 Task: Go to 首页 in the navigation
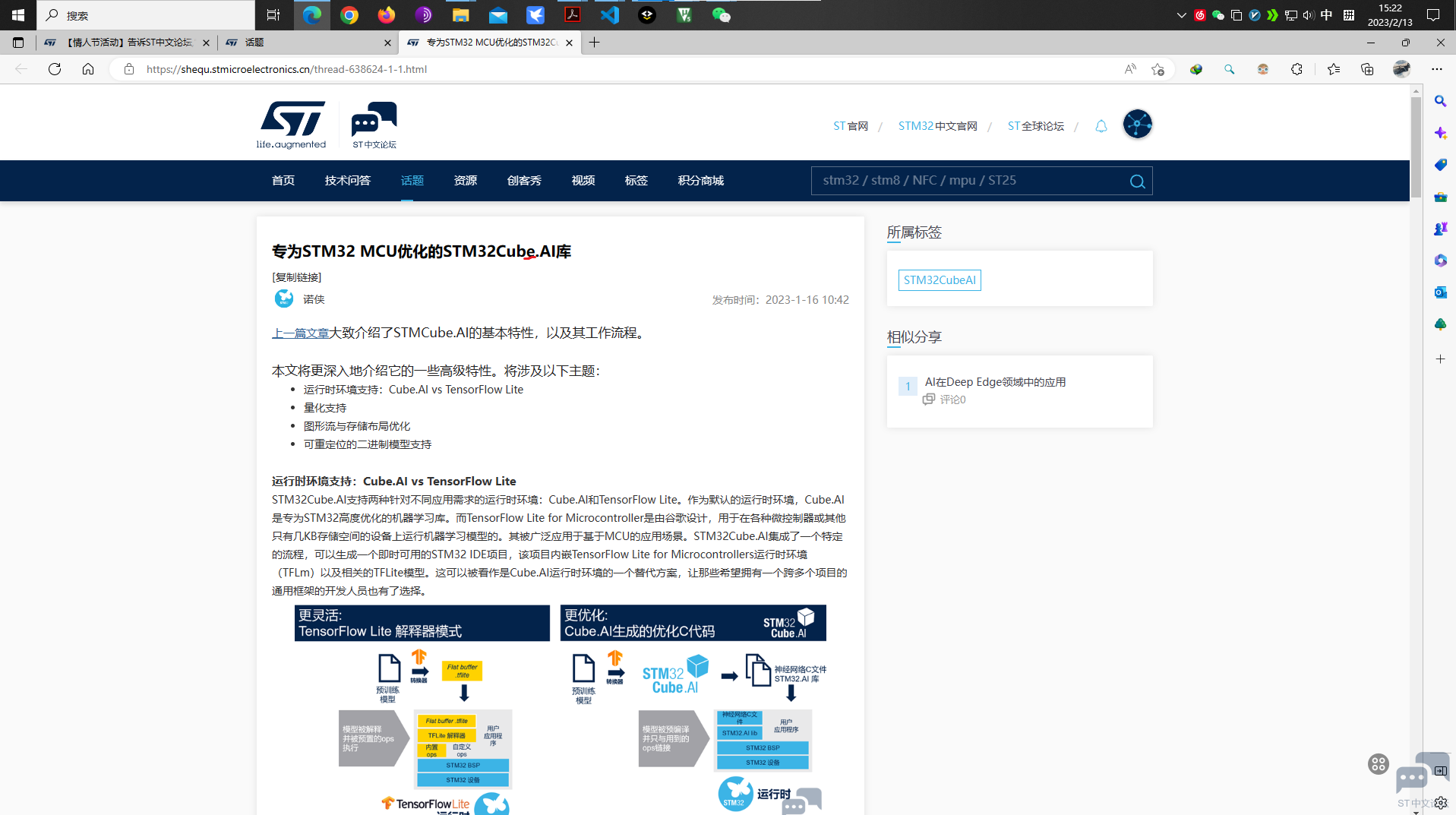point(283,181)
